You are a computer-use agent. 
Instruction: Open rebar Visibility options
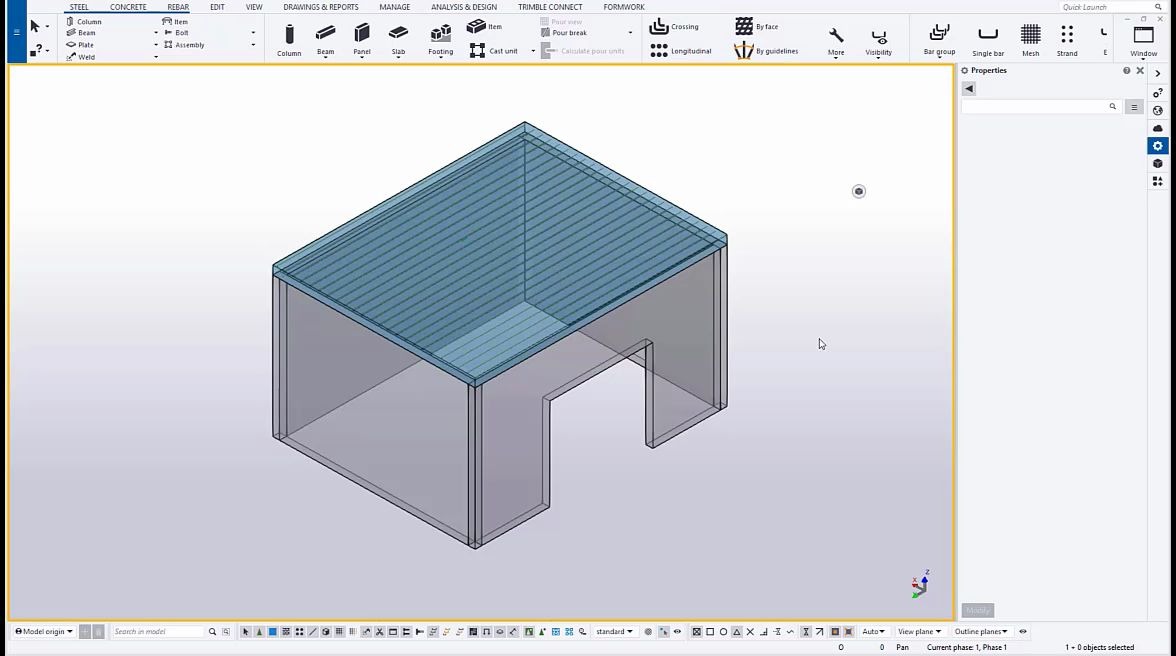coord(878,41)
